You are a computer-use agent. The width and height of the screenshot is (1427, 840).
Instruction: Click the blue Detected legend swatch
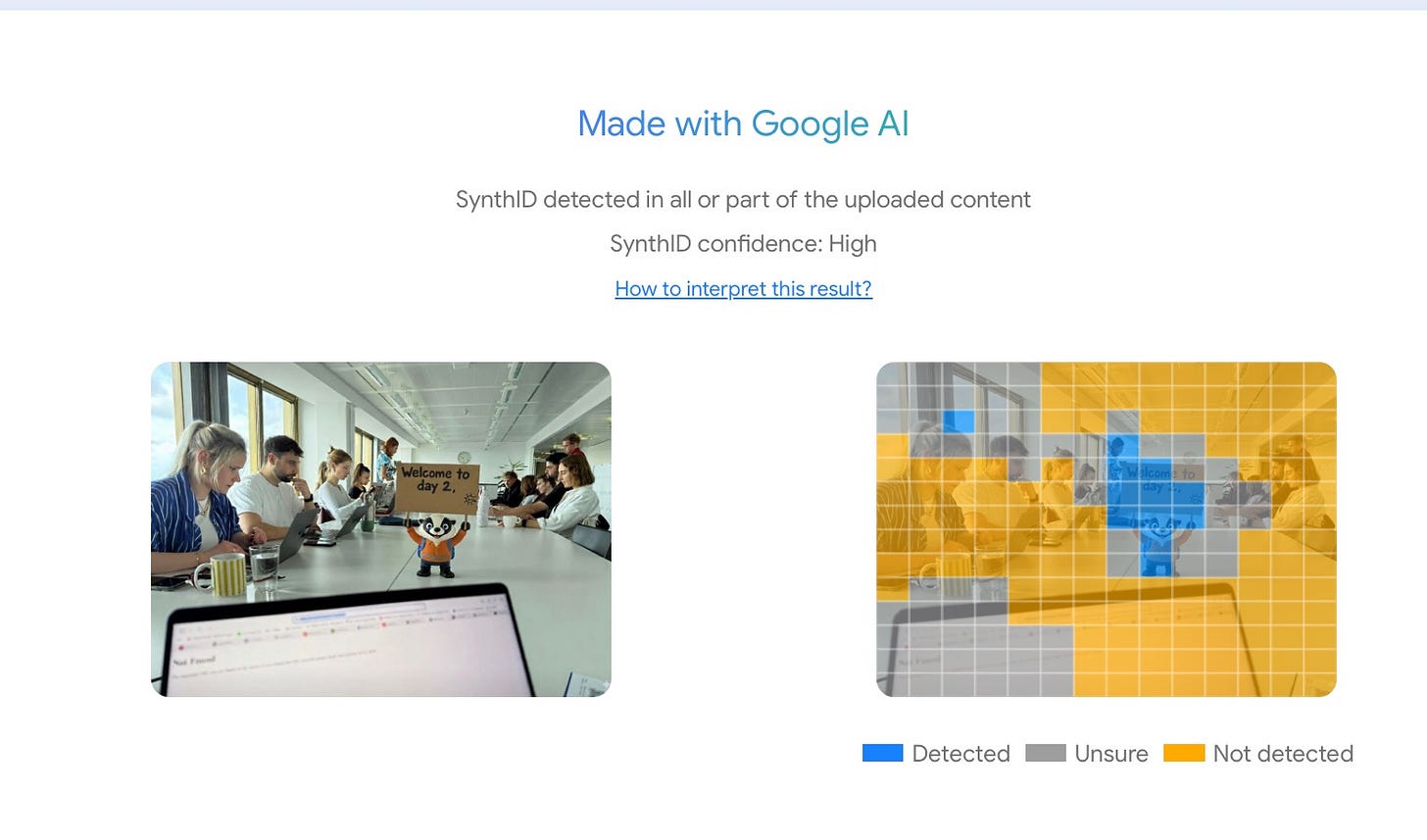pyautogui.click(x=882, y=753)
